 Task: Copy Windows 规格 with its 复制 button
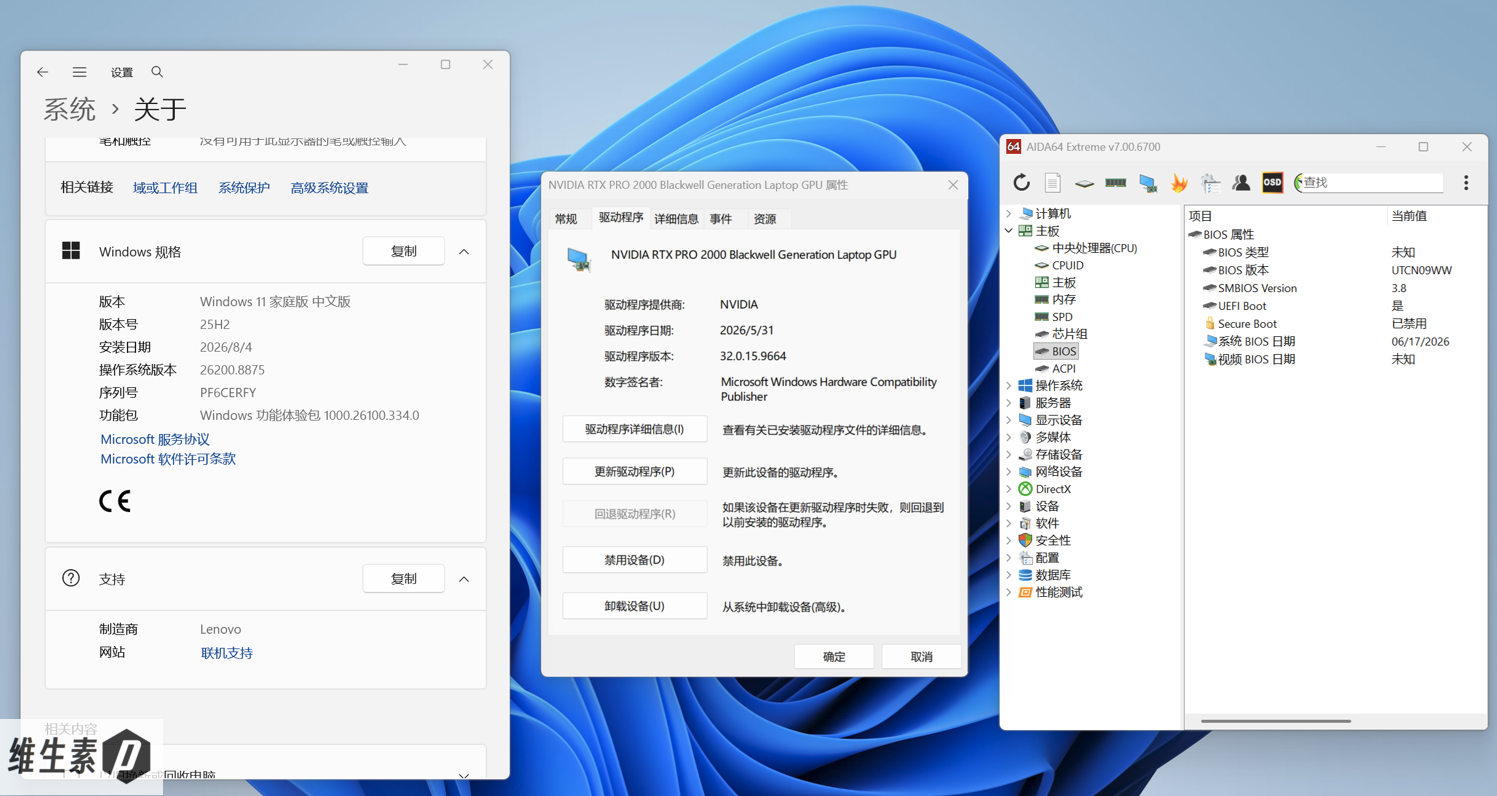pyautogui.click(x=404, y=251)
